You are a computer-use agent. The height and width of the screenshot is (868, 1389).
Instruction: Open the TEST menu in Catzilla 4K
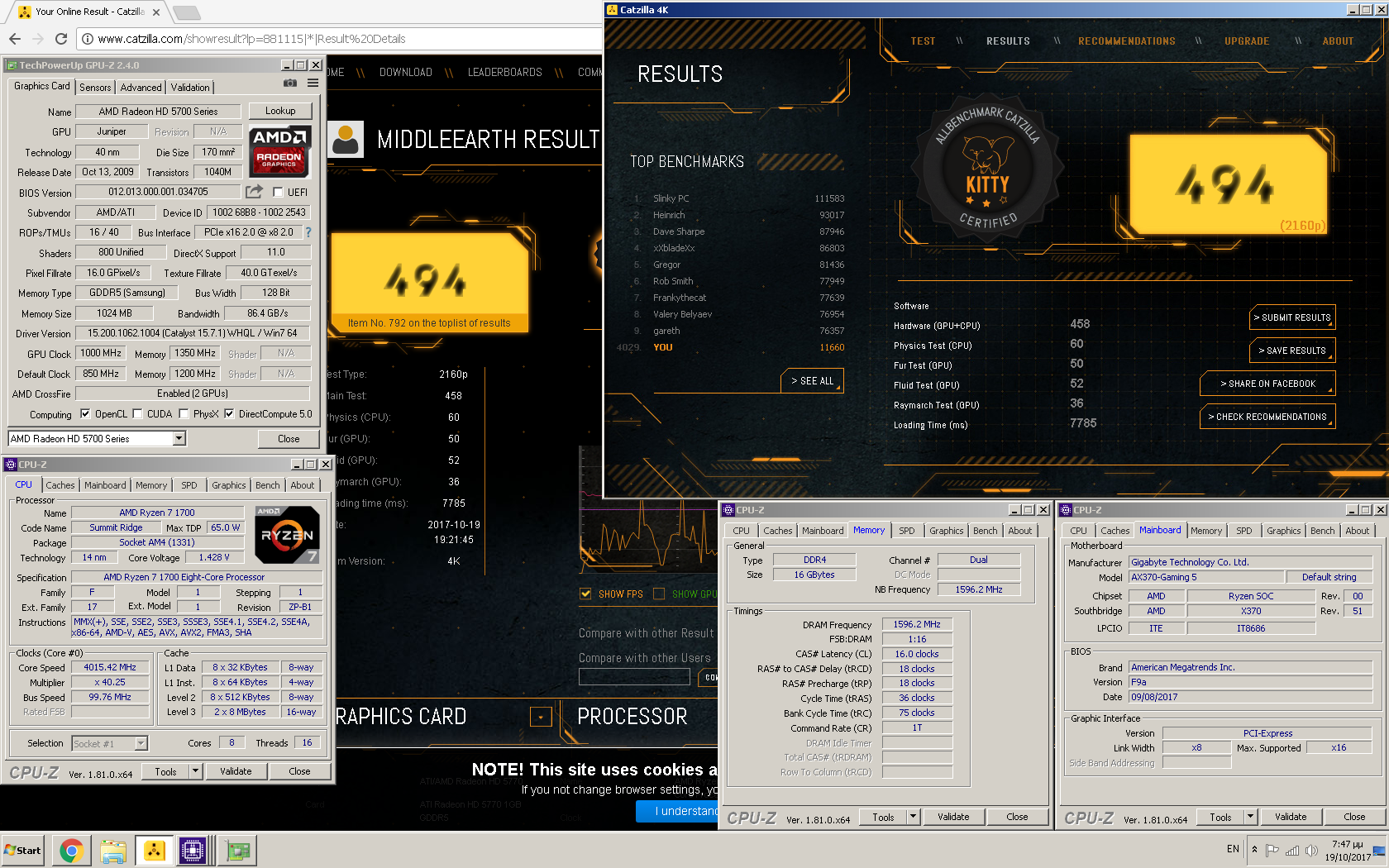pos(923,41)
